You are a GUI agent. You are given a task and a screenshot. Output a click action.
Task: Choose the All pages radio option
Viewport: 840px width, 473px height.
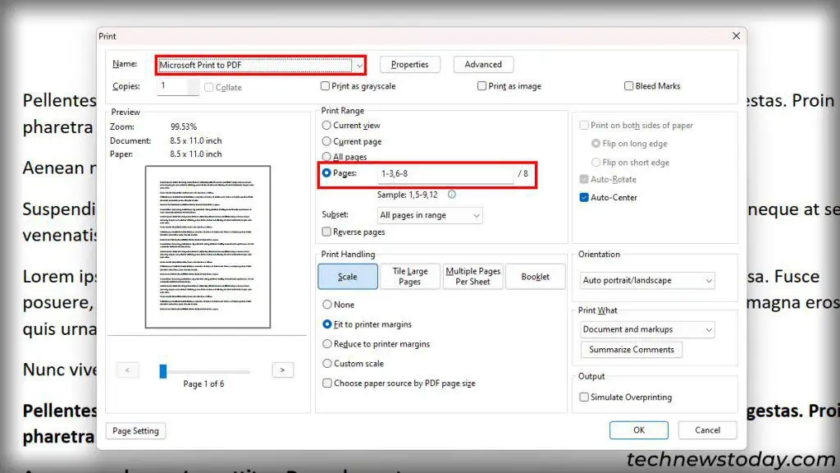326,157
